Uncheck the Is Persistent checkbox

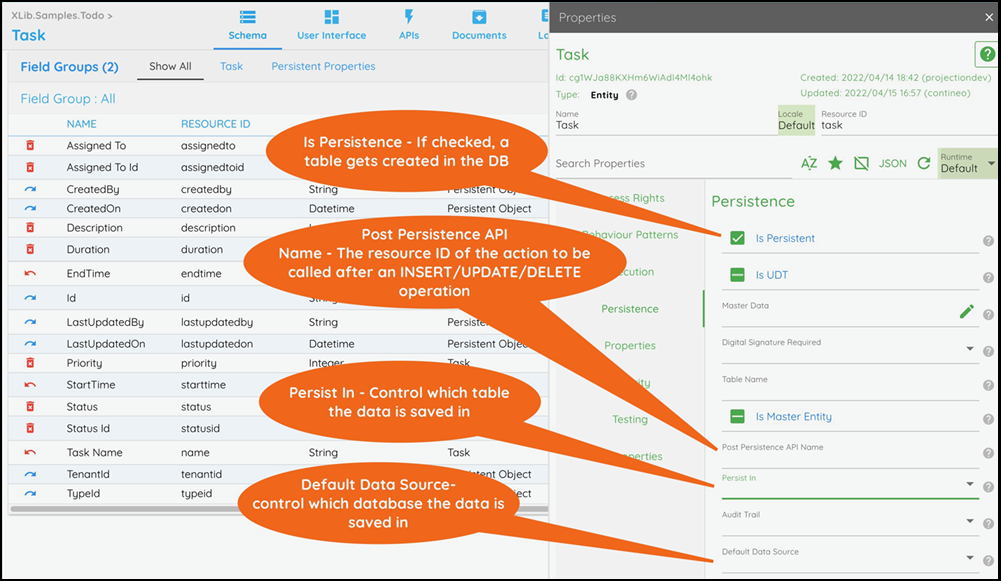click(737, 238)
